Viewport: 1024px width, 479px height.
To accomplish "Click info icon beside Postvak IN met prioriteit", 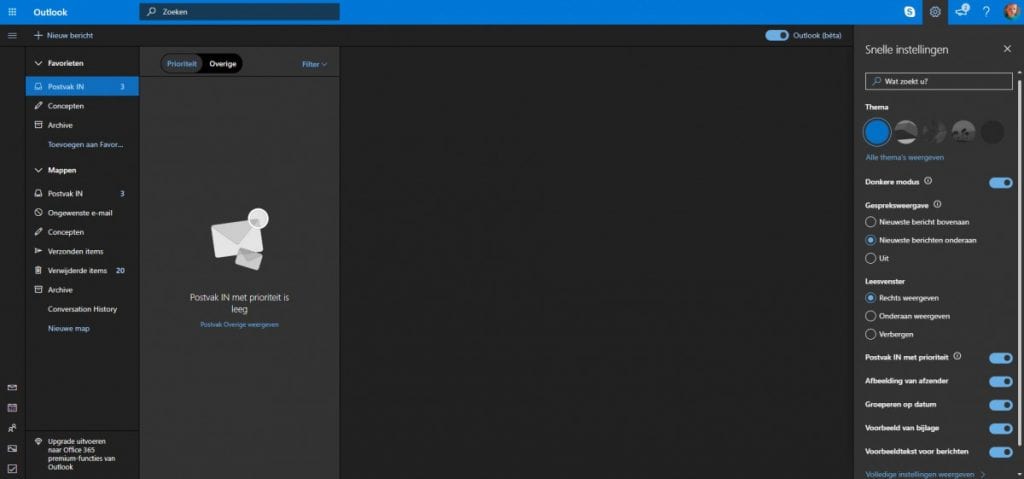I will click(957, 356).
